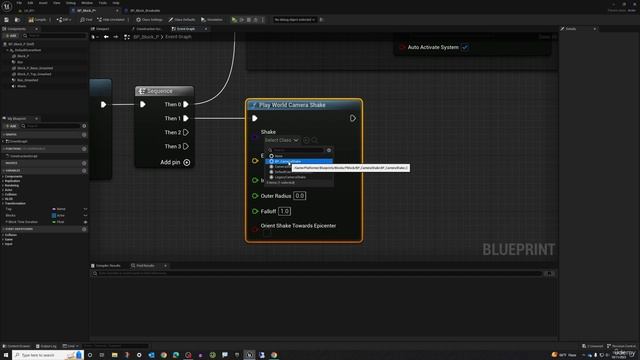The height and width of the screenshot is (360, 640).
Task: Open File Explorer from the taskbar
Action: [x=114, y=355]
